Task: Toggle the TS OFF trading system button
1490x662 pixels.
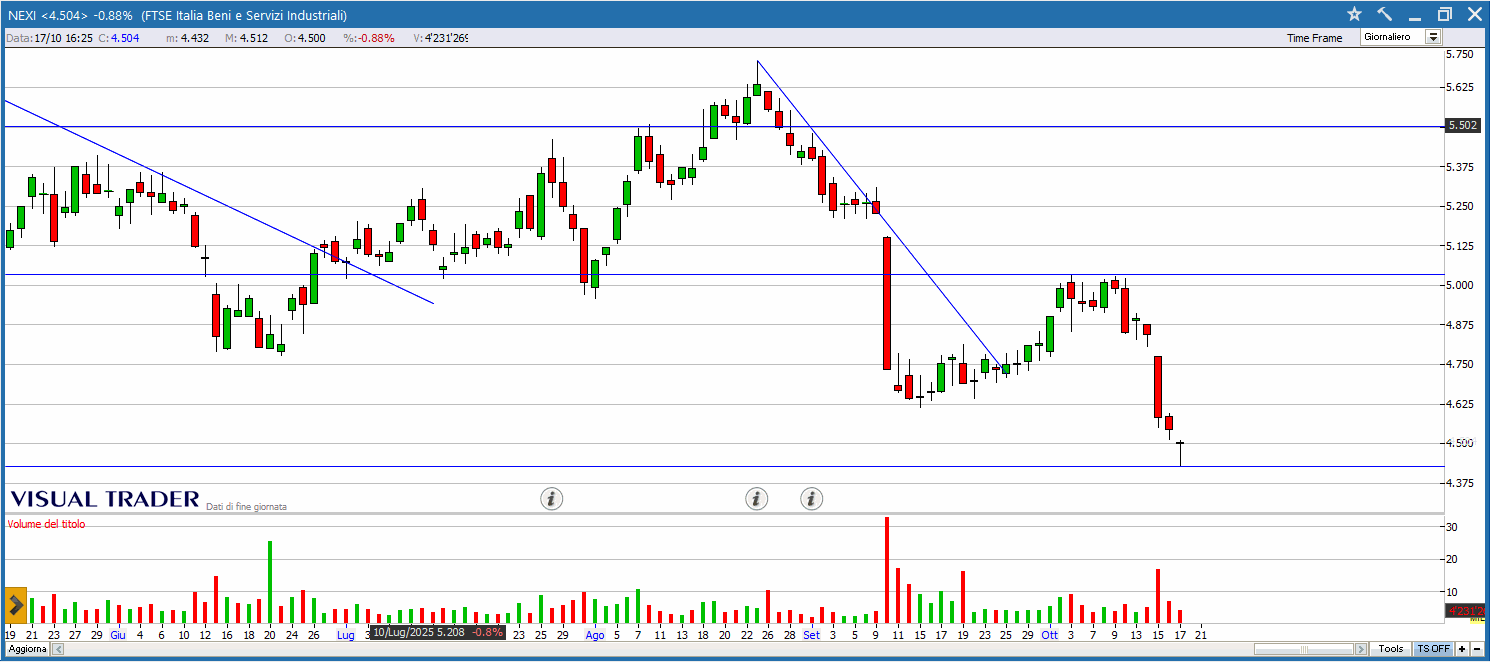Action: [1432, 649]
